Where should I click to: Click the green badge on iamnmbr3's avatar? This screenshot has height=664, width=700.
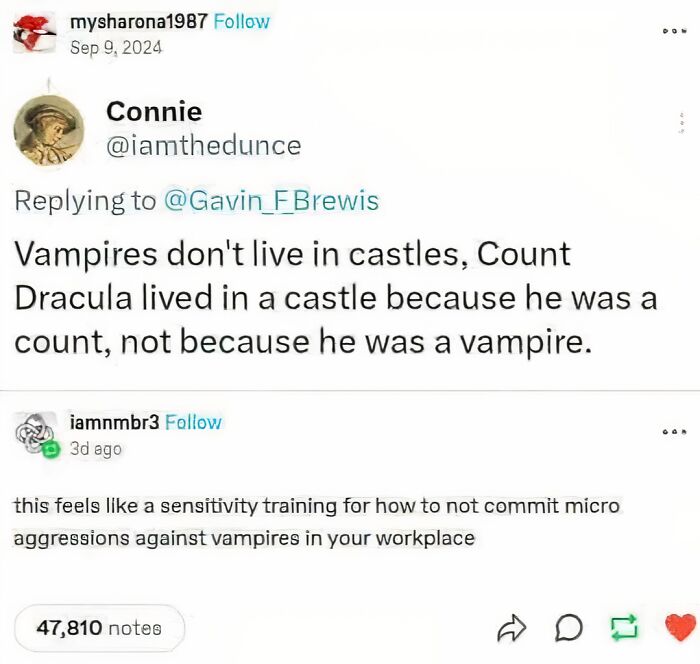[x=51, y=449]
